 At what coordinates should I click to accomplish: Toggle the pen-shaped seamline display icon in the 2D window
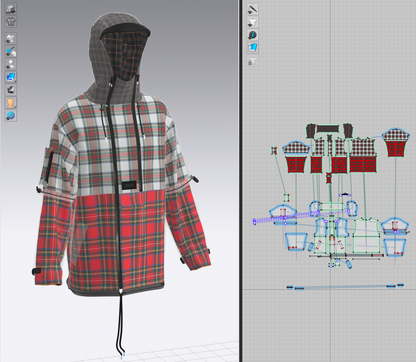coord(252,9)
